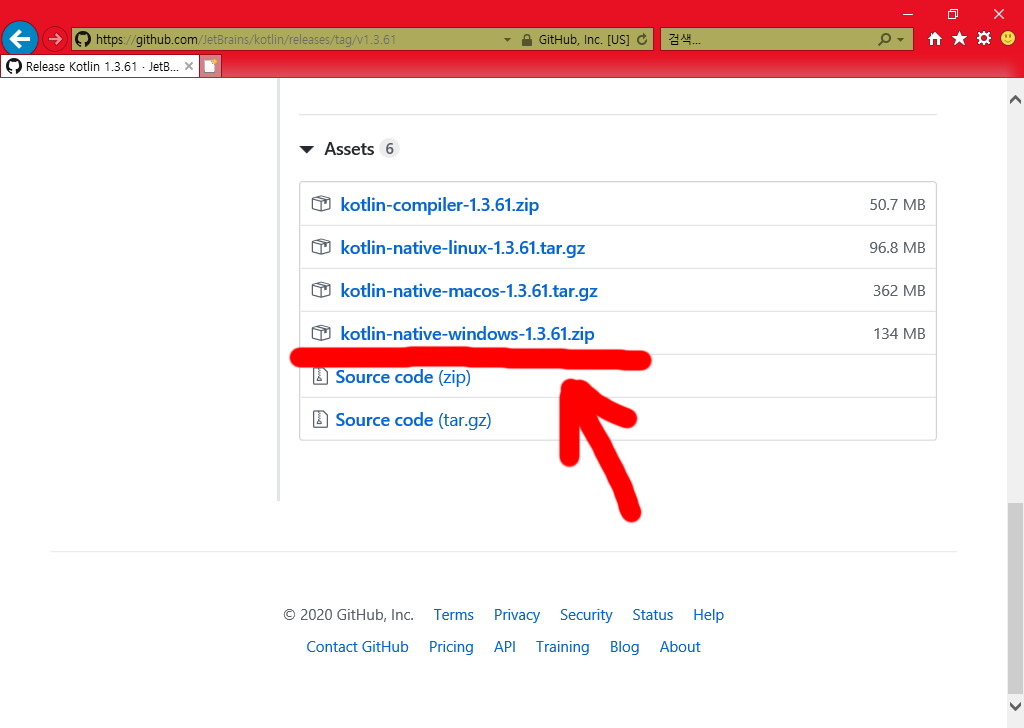Click the 362 MB size text
The height and width of the screenshot is (728, 1024).
[899, 291]
